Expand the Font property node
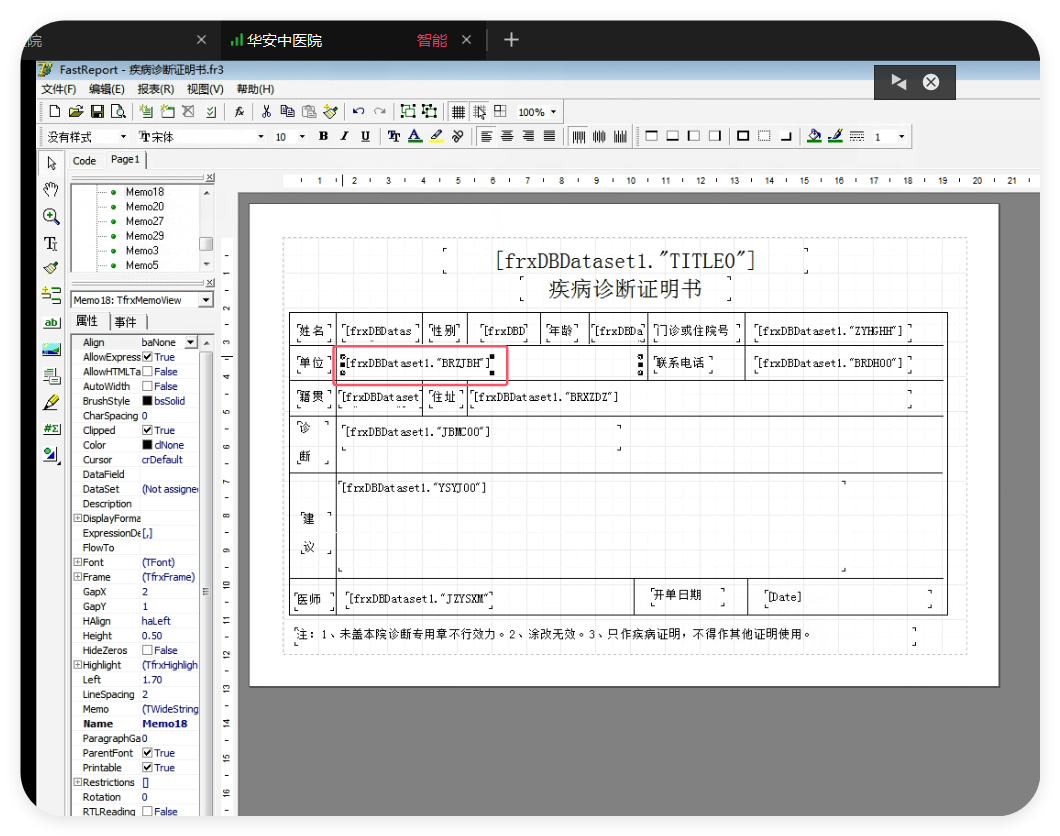This screenshot has width=1060, height=836. (x=77, y=562)
